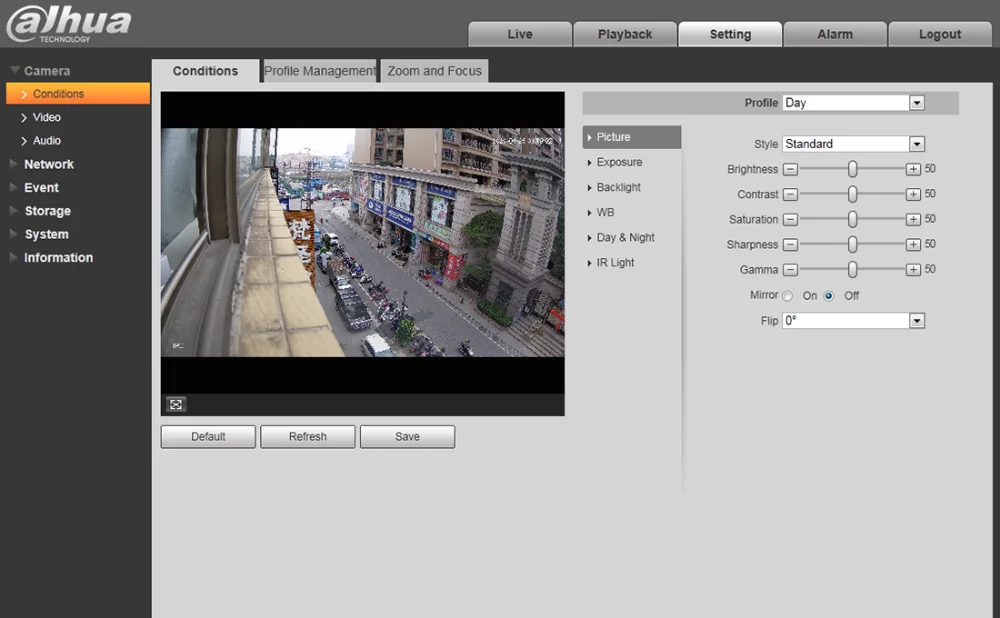Image resolution: width=1000 pixels, height=618 pixels.
Task: Click the Brightness minus icon
Action: [x=790, y=169]
